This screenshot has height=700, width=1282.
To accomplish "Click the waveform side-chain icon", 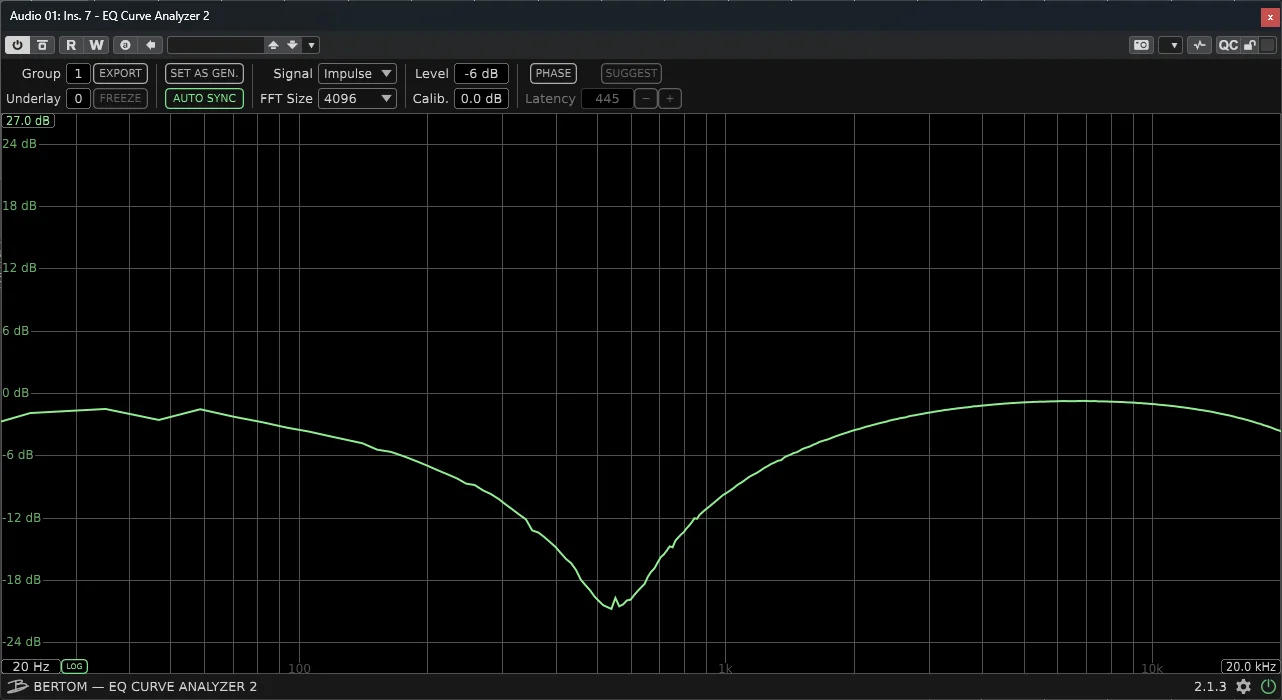I will 1200,45.
